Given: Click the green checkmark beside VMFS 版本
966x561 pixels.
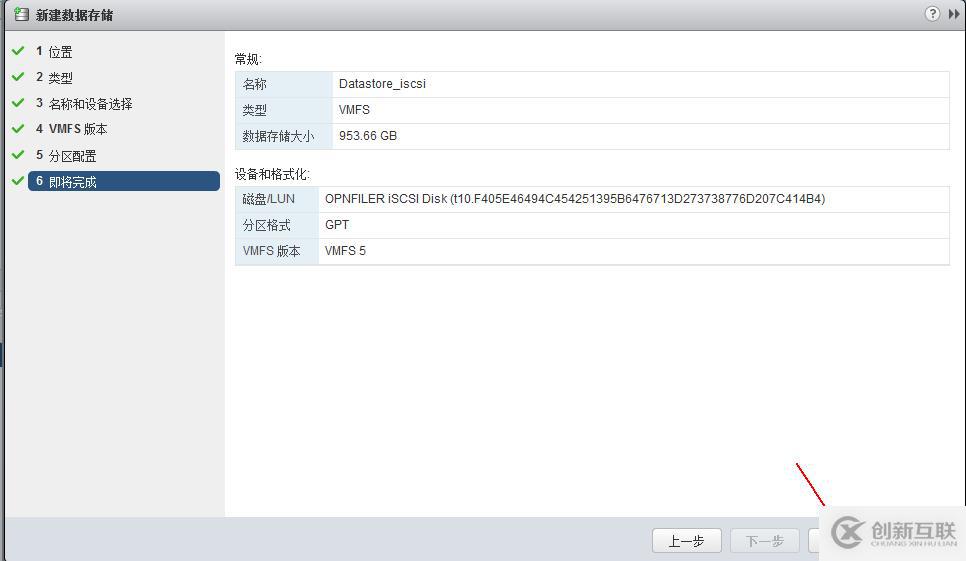Looking at the screenshot, I should (18, 128).
